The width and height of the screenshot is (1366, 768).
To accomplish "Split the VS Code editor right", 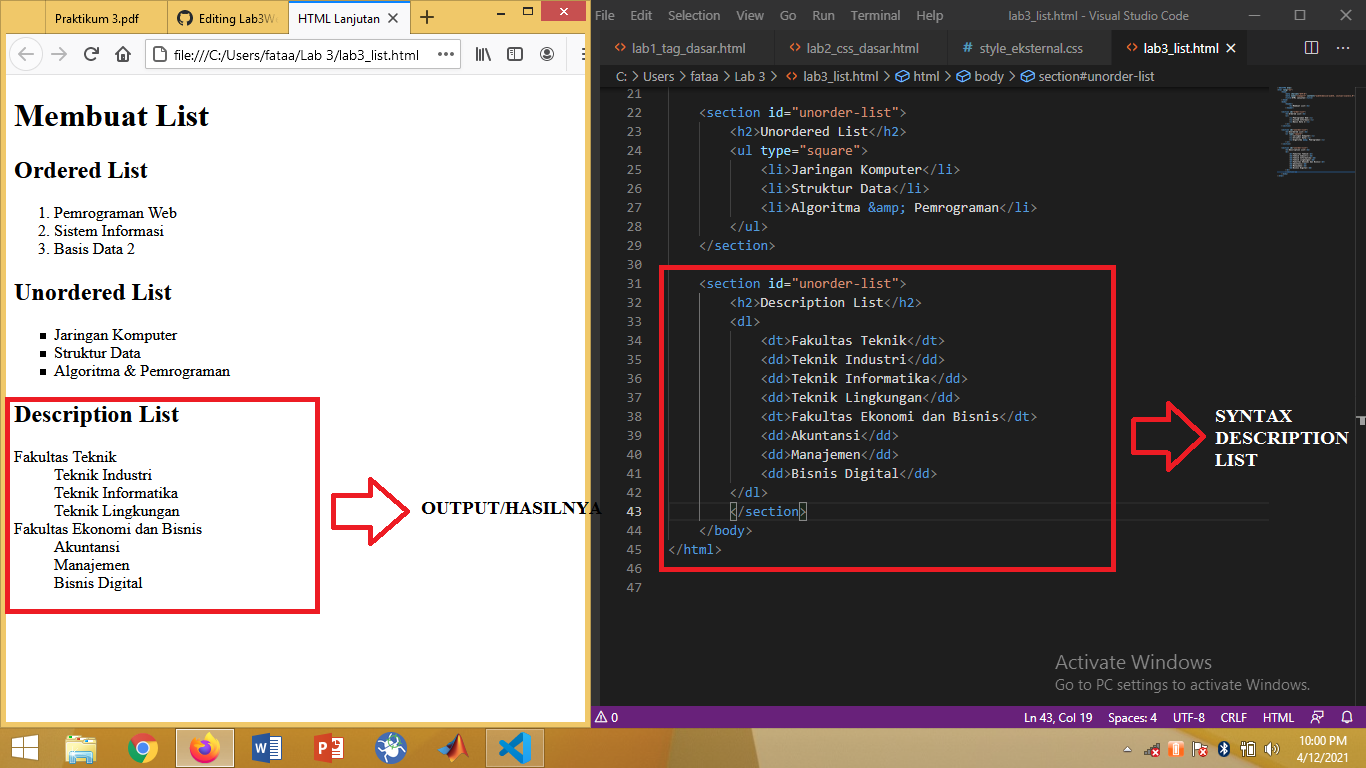I will pos(1312,48).
